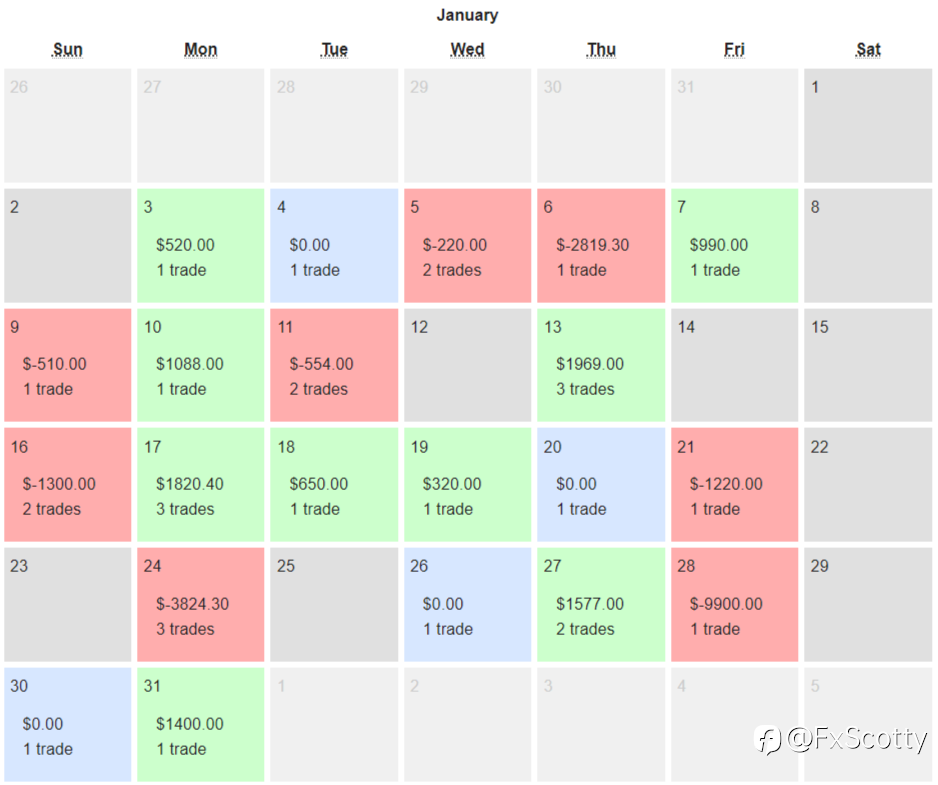
Task: Click the January 30 breakeven $0.00 cell
Action: coord(68,725)
